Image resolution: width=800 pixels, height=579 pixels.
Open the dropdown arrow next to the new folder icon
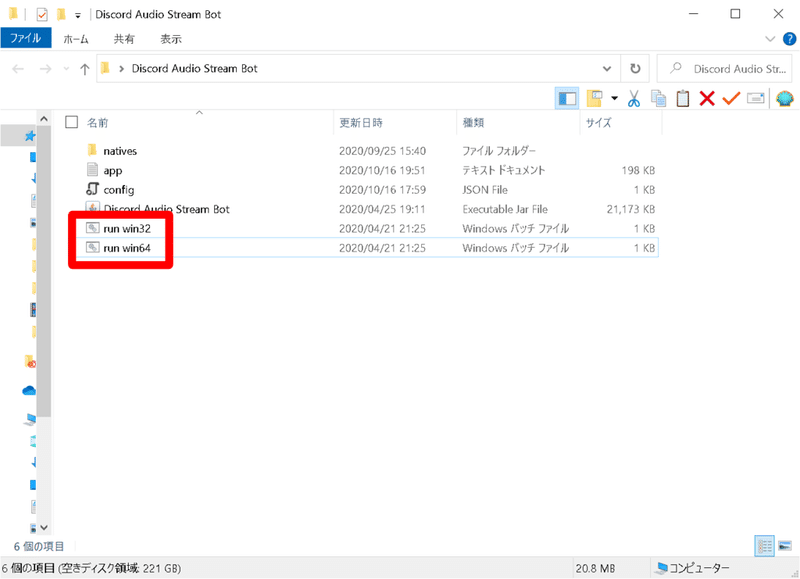point(614,98)
